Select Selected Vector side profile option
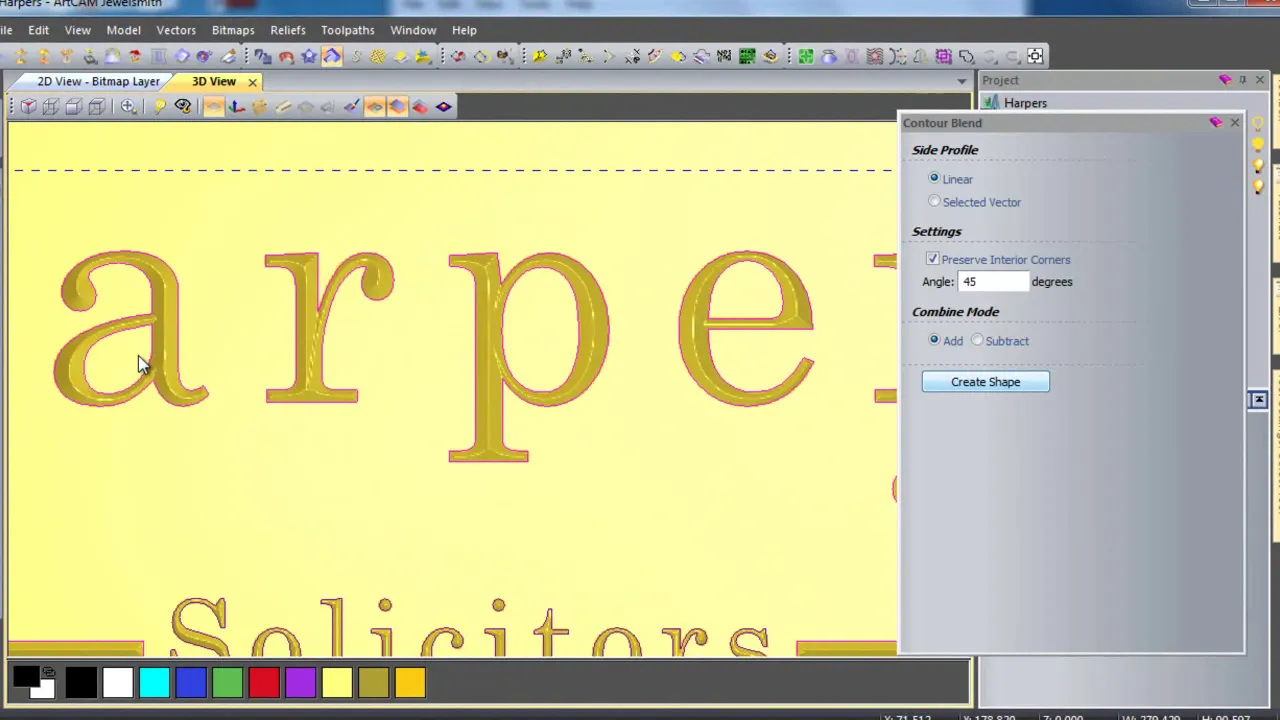 coord(934,201)
